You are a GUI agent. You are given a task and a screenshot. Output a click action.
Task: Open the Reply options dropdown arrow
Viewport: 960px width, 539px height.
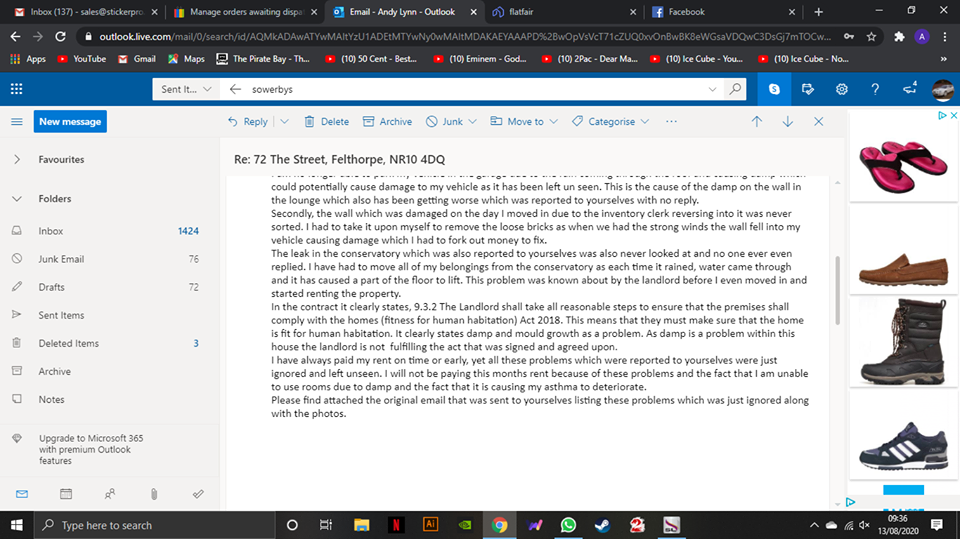(284, 121)
